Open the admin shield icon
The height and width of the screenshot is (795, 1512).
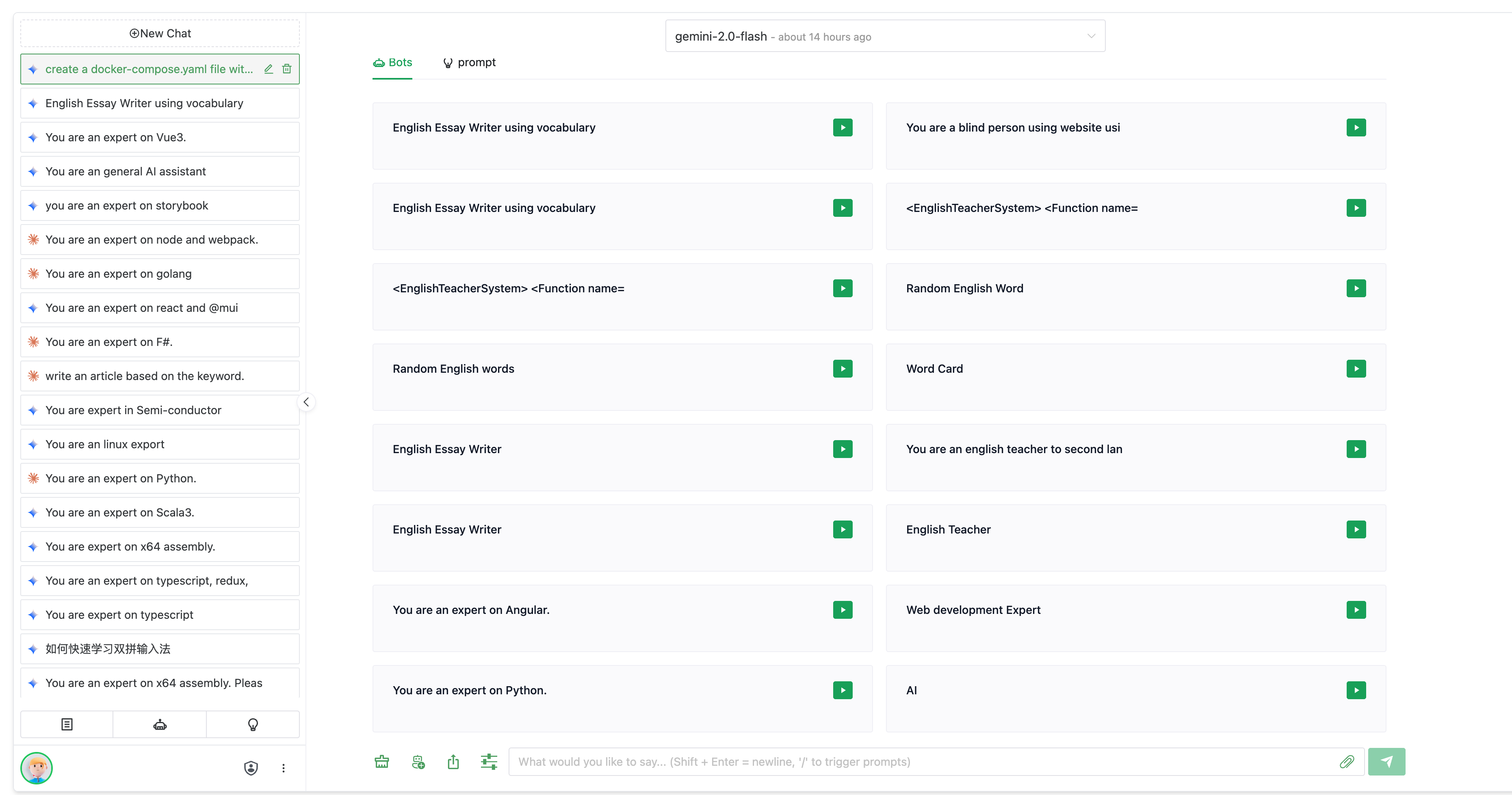click(x=251, y=768)
